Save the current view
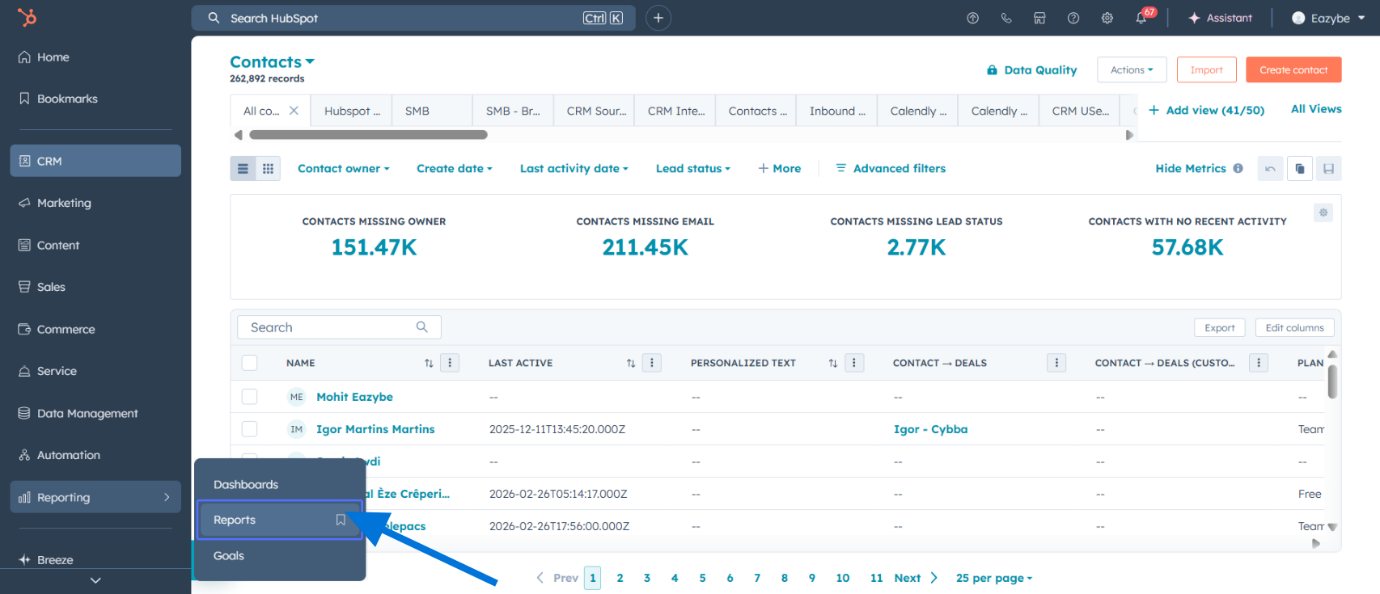The image size is (1380, 594). pos(1329,168)
